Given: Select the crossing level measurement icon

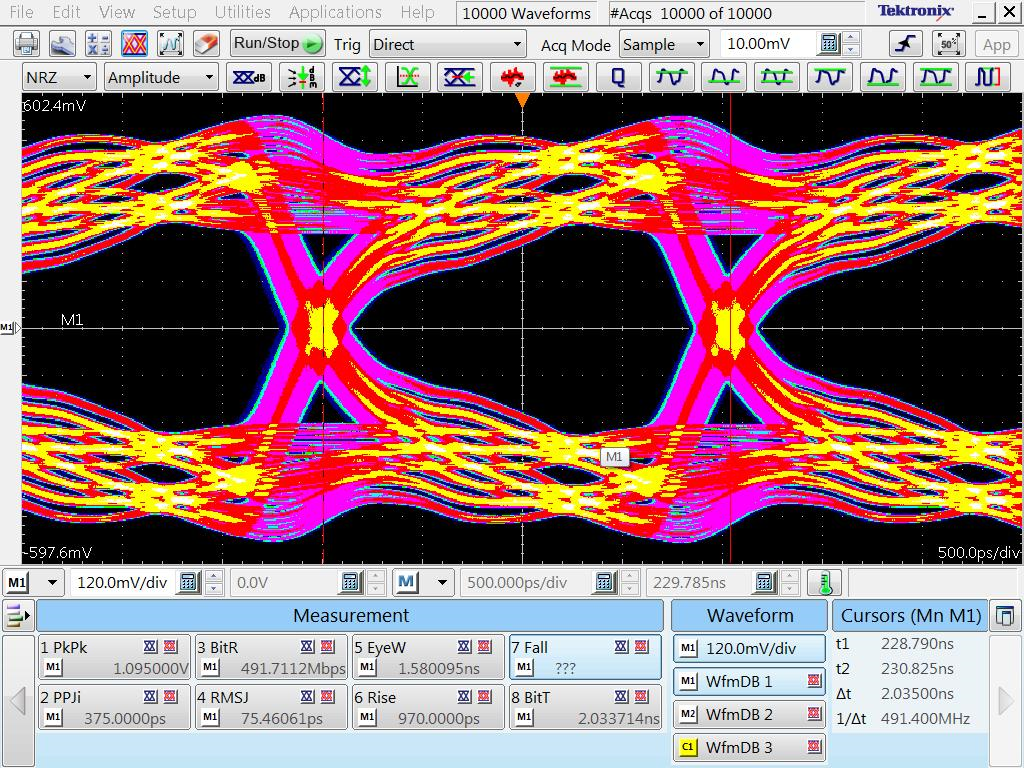Looking at the screenshot, I should pos(408,77).
